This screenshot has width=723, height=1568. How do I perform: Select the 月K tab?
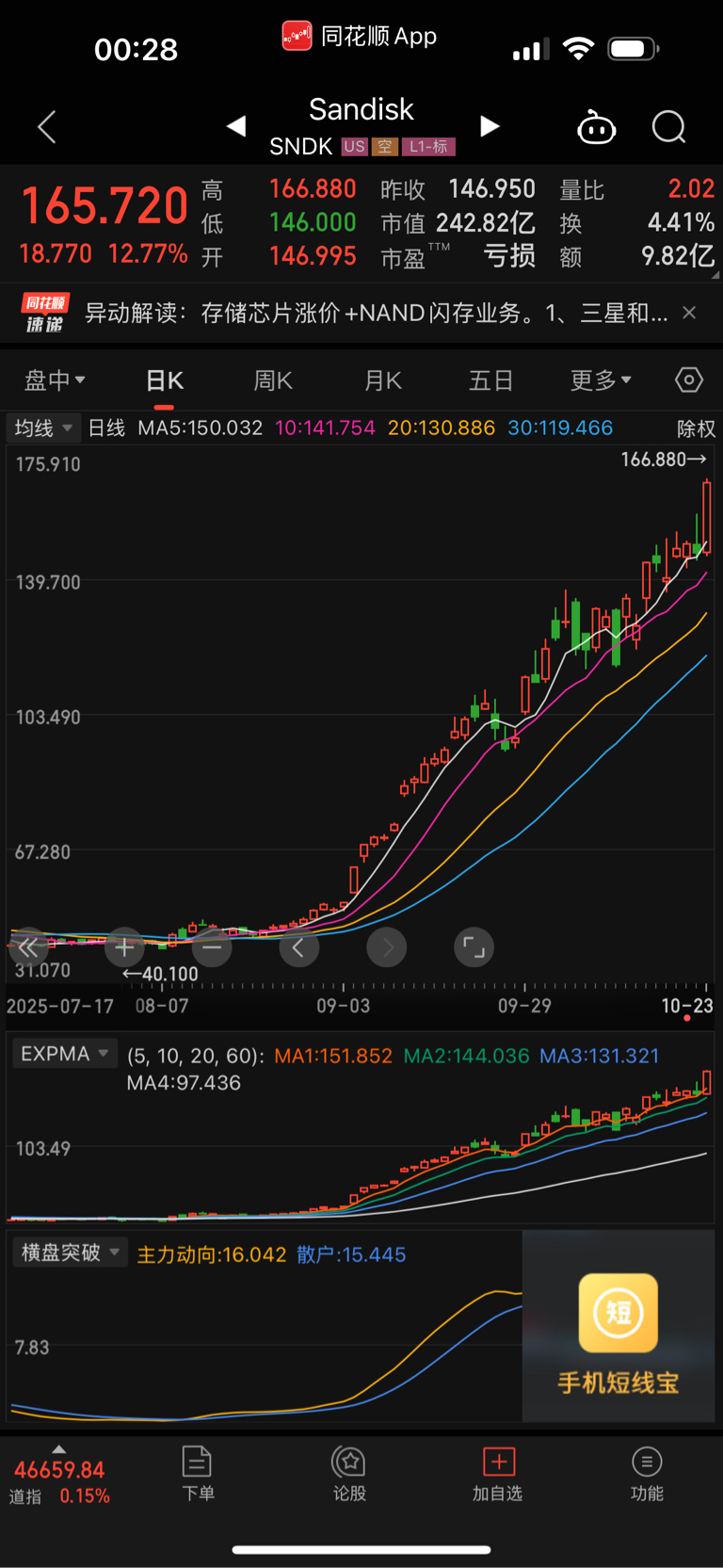[383, 380]
